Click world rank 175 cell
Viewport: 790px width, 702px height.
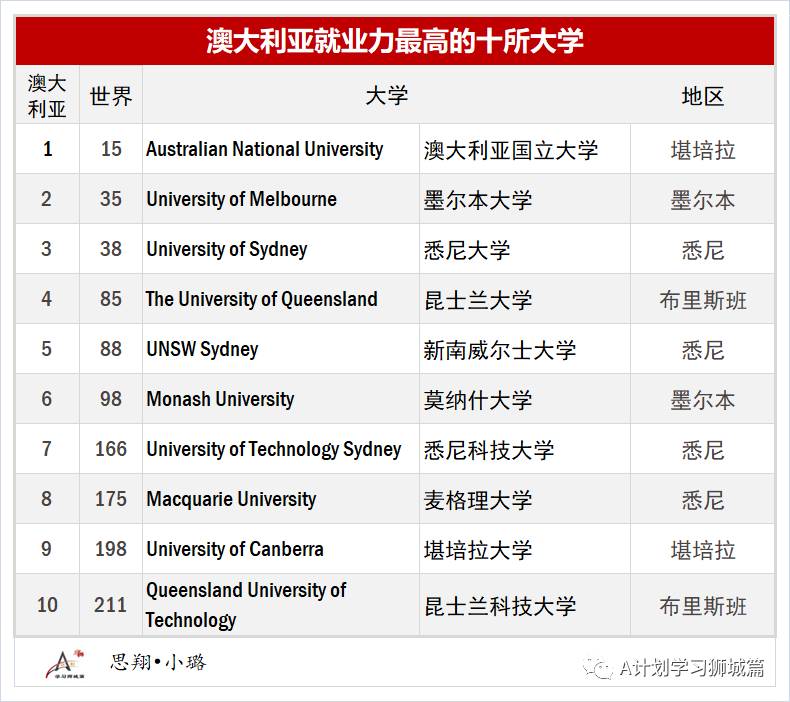111,499
